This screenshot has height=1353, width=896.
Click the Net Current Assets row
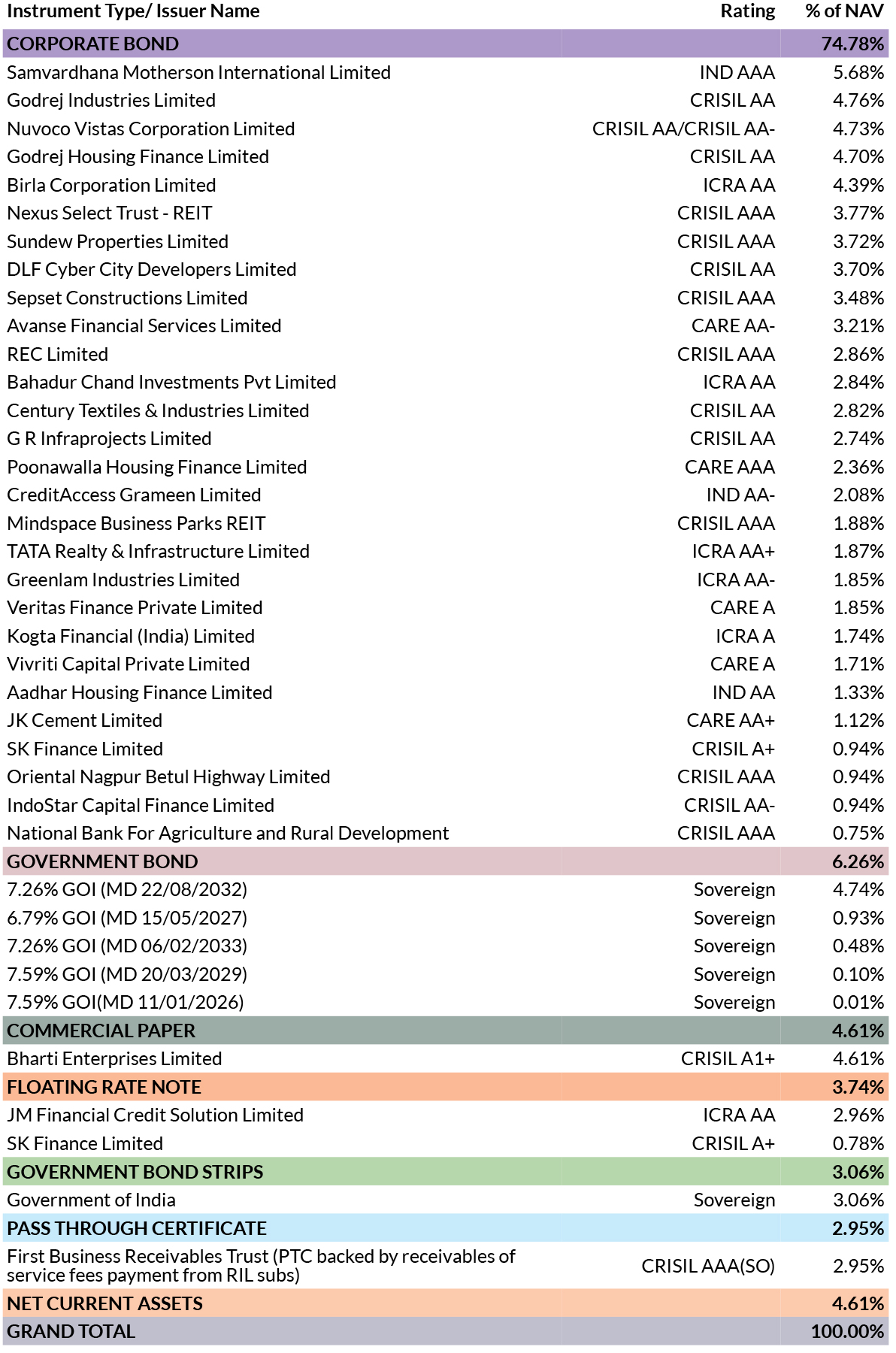point(104,1303)
